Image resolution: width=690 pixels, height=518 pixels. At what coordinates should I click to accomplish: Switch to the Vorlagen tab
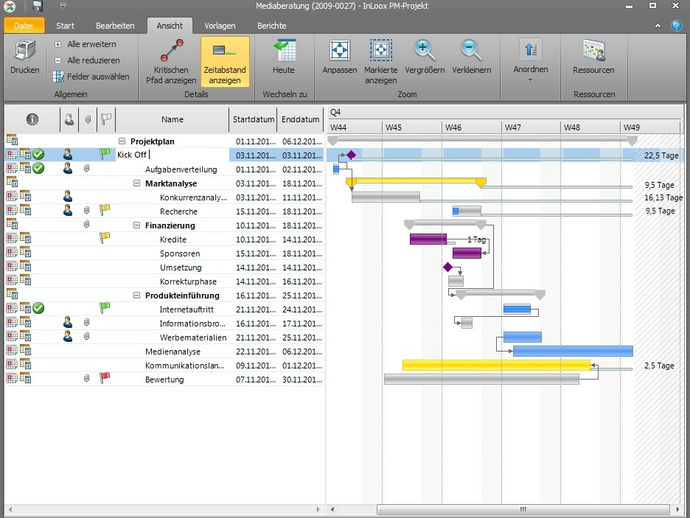tap(220, 26)
